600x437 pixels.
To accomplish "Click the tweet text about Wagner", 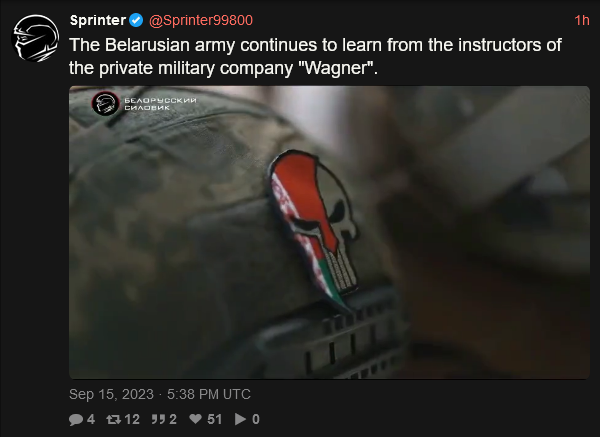I will (x=315, y=56).
